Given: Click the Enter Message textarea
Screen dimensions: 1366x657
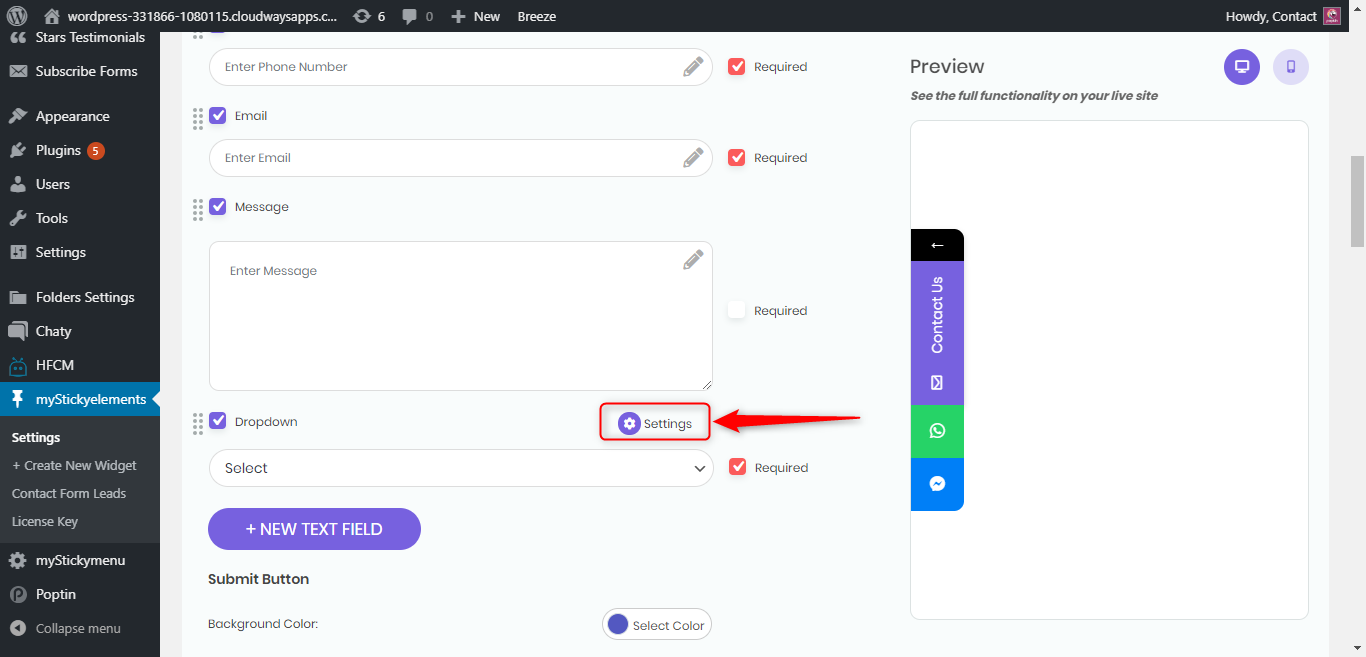Looking at the screenshot, I should pos(461,316).
